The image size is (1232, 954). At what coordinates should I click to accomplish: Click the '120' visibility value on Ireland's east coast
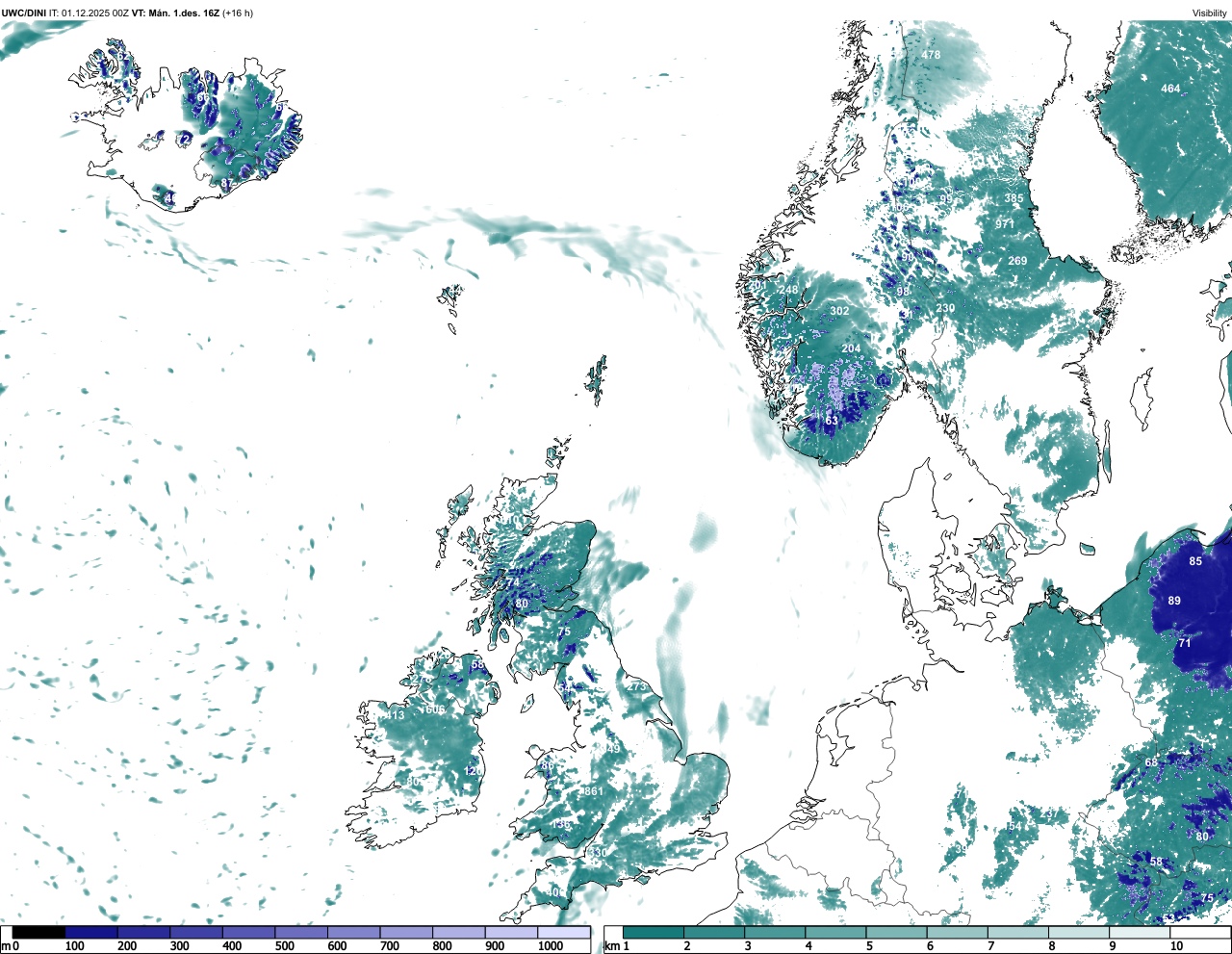[473, 771]
